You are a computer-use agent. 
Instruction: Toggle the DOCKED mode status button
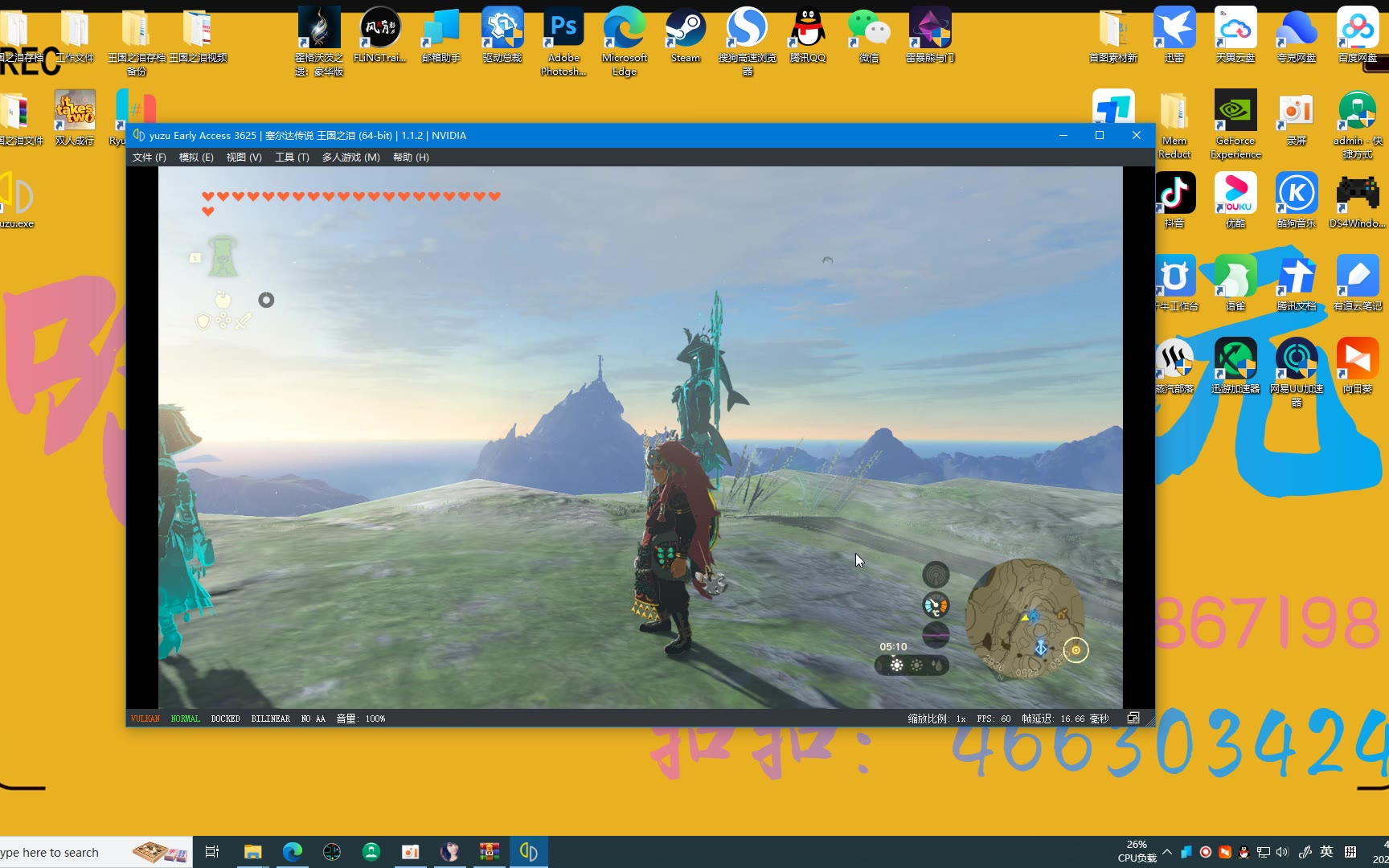pyautogui.click(x=226, y=719)
